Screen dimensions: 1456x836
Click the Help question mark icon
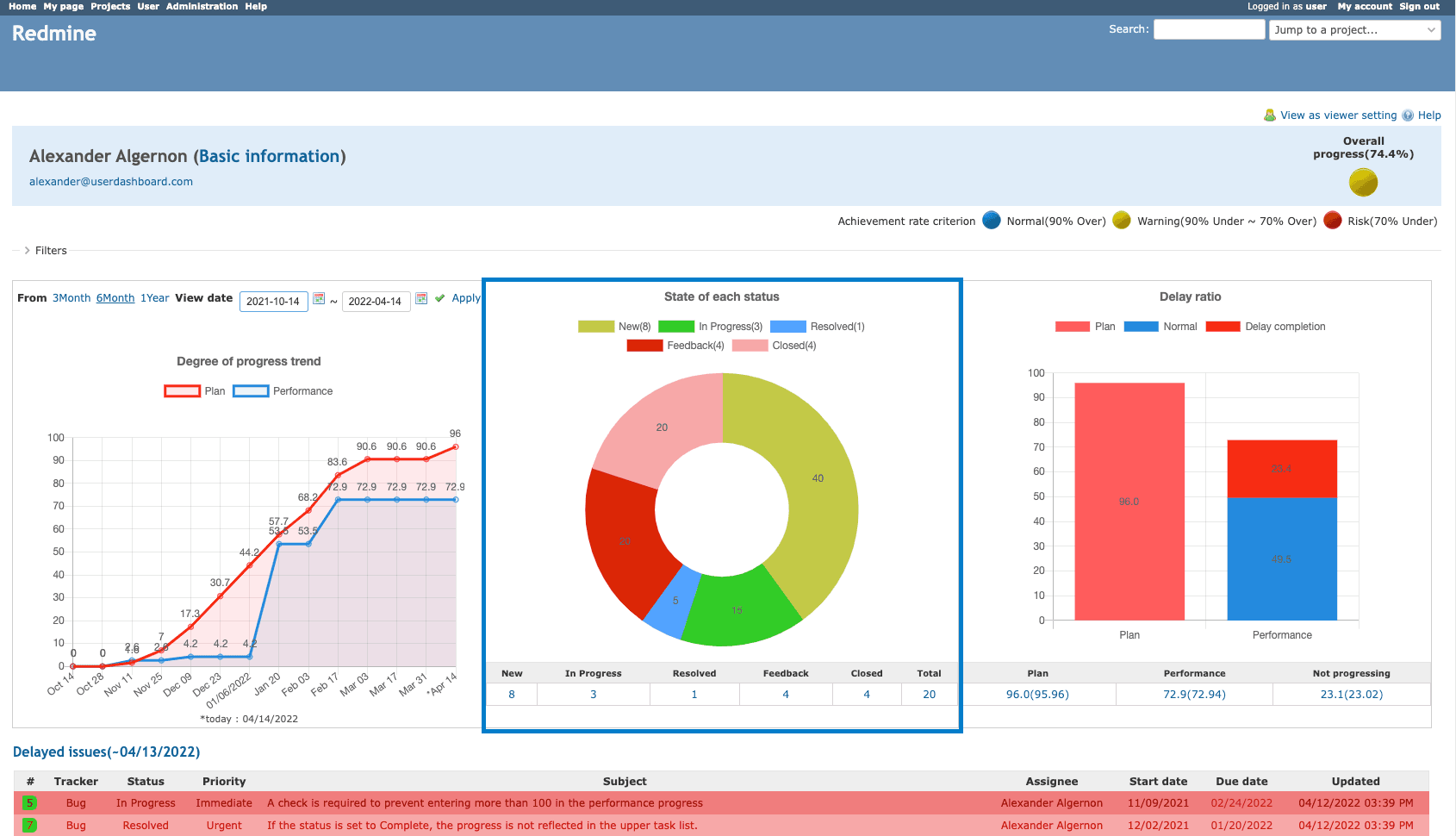[1408, 115]
